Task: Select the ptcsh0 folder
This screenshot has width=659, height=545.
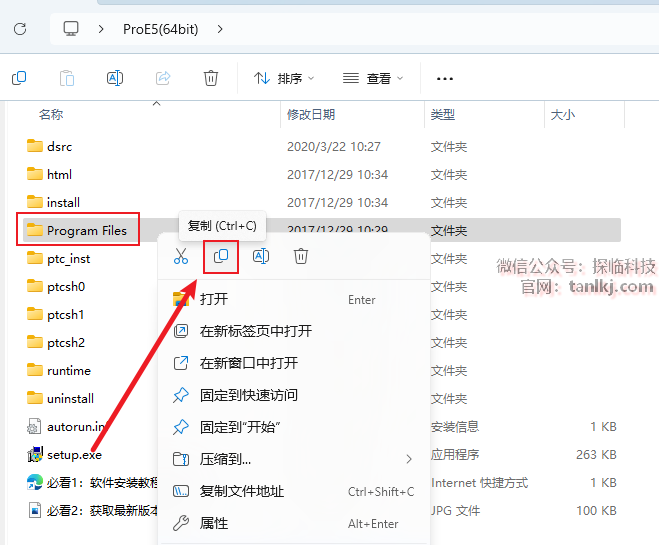Action: (66, 287)
